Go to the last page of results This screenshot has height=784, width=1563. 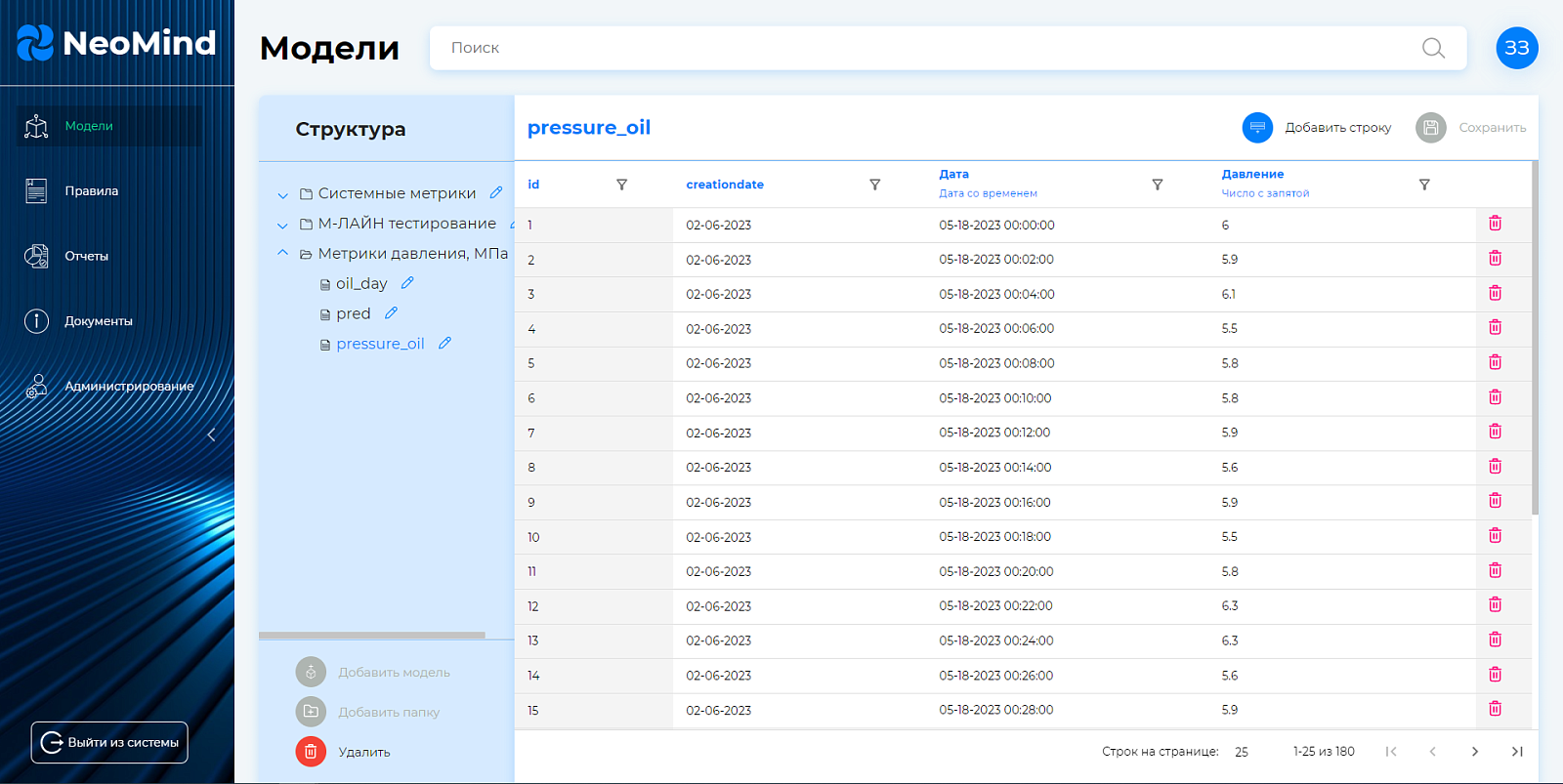coord(1517,752)
